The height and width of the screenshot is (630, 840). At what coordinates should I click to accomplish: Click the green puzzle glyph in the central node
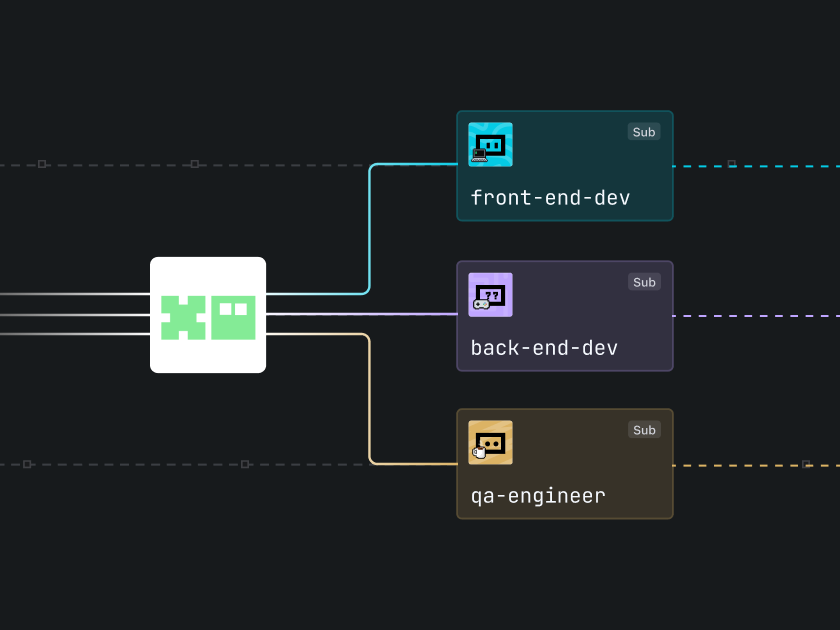point(183,316)
